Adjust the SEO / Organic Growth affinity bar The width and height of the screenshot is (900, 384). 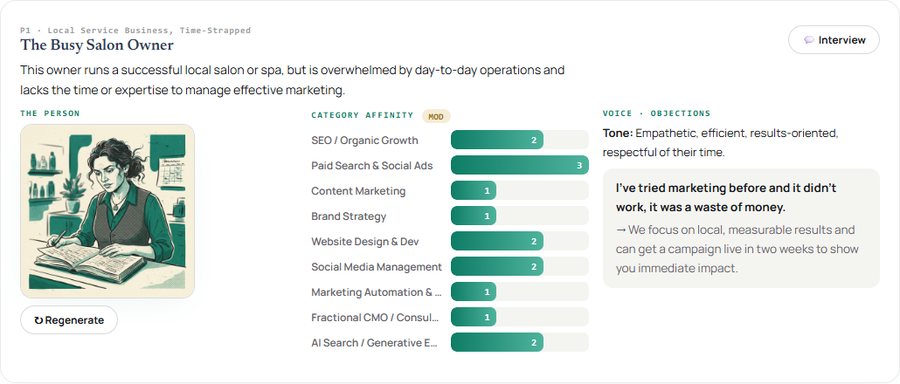(519, 140)
